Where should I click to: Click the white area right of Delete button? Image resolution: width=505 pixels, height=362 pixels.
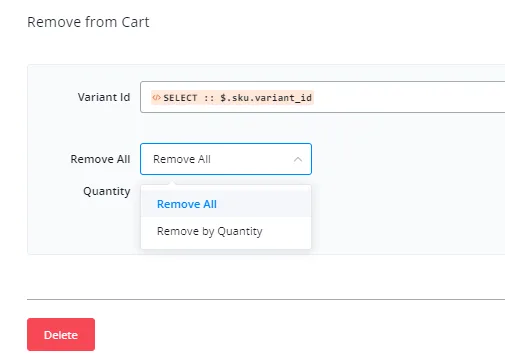pos(300,334)
